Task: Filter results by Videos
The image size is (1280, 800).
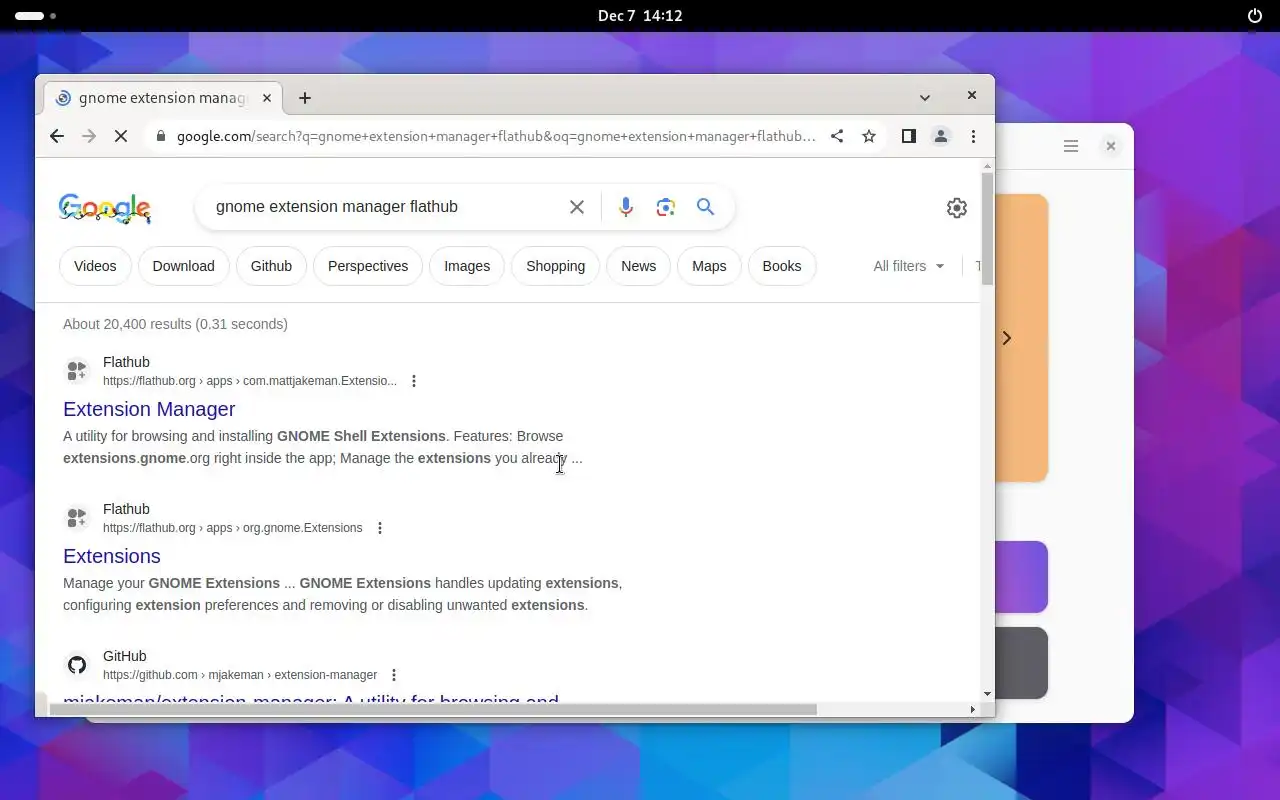Action: coord(95,266)
